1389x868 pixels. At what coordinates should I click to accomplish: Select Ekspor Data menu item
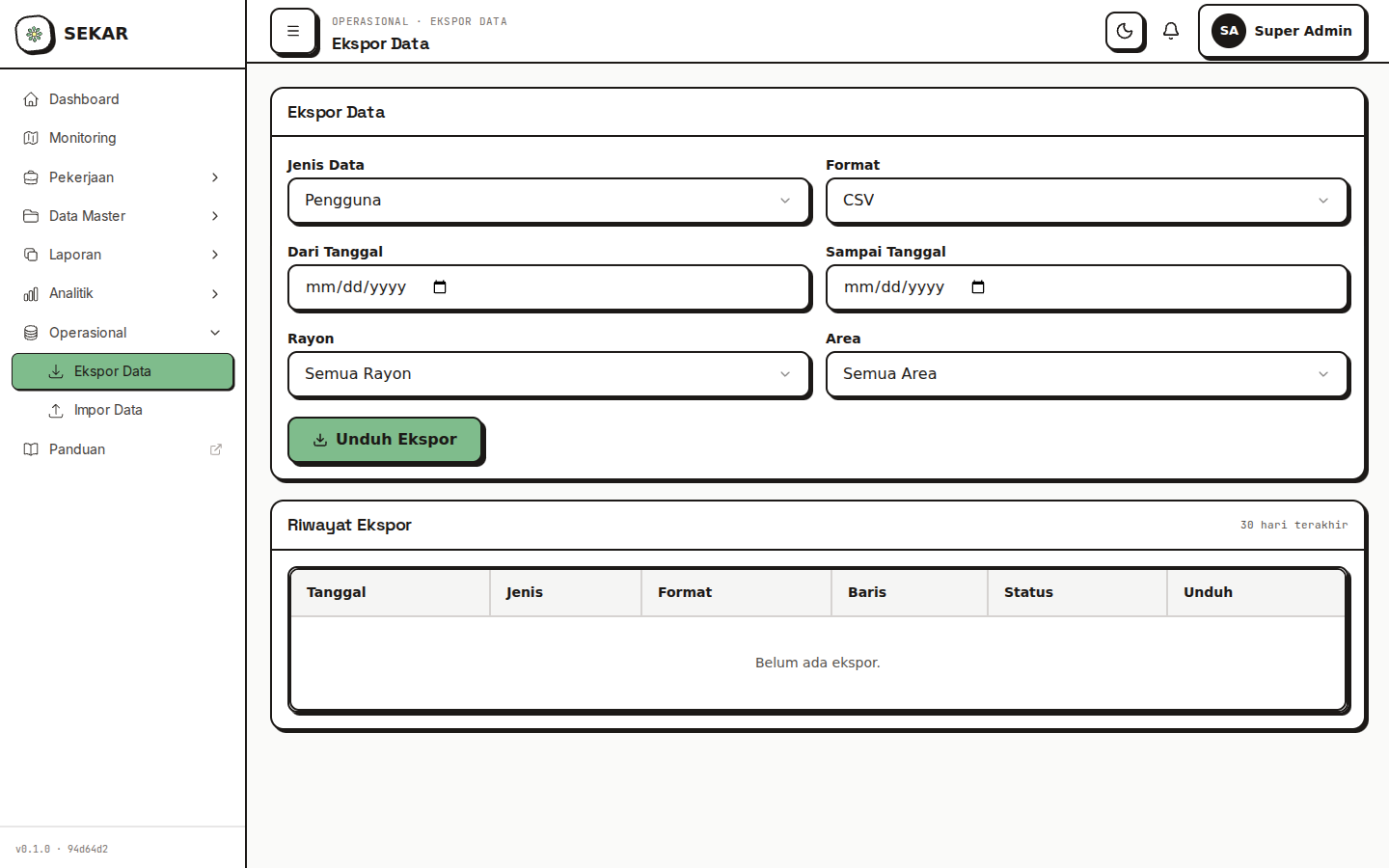click(123, 371)
